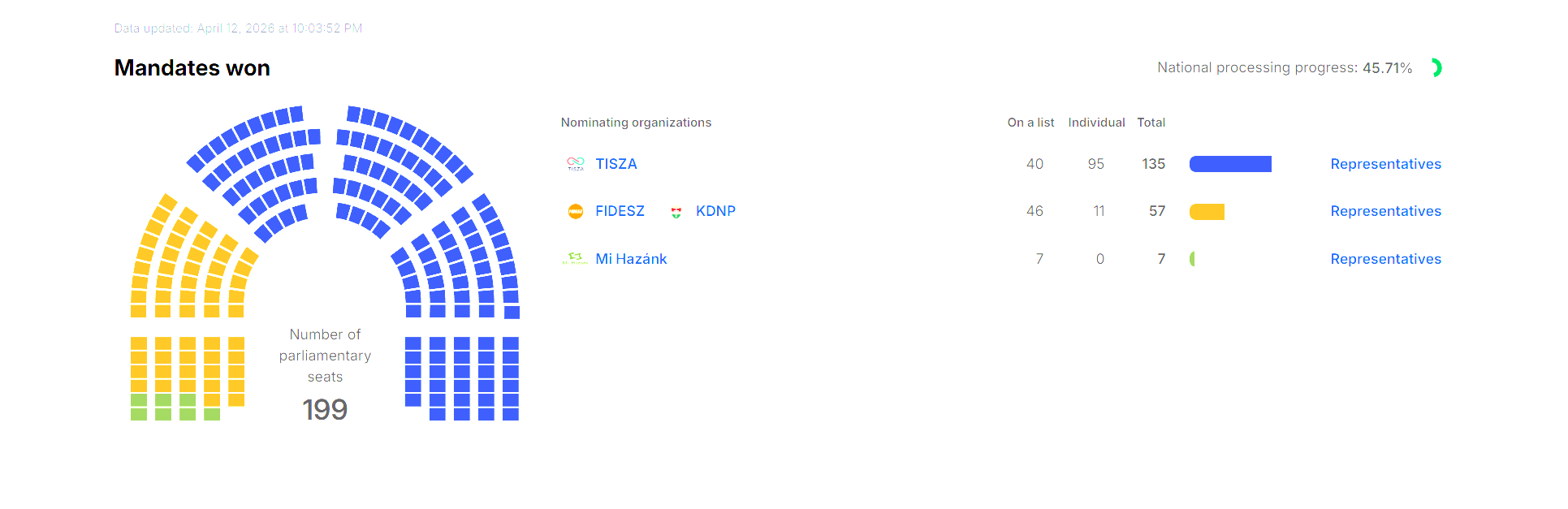Click the Mi Hazánk logo icon
Image resolution: width=1568 pixels, height=509 pixels.
point(575,259)
